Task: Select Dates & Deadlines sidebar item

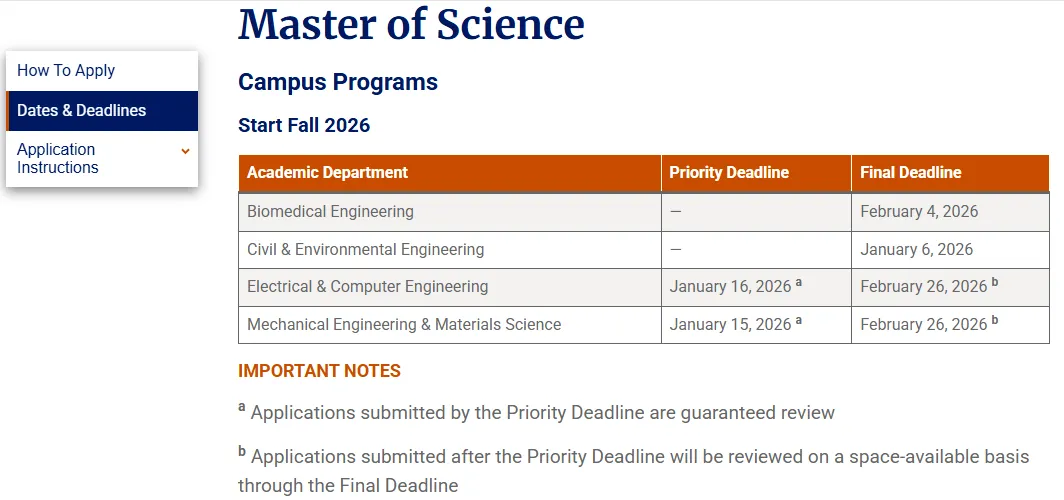Action: (82, 111)
